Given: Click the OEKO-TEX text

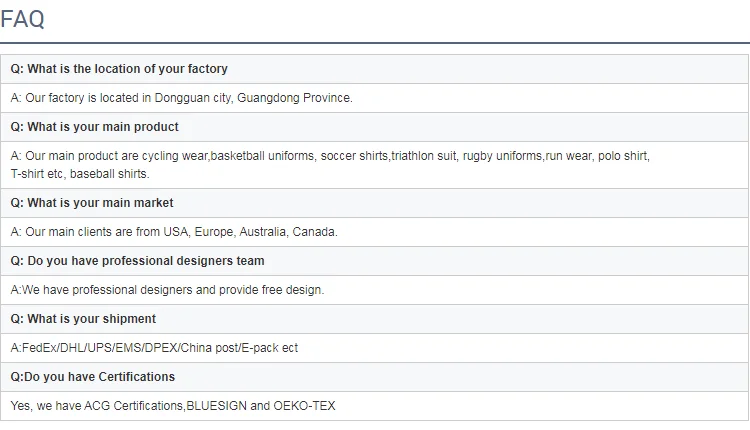Looking at the screenshot, I should [x=304, y=406].
